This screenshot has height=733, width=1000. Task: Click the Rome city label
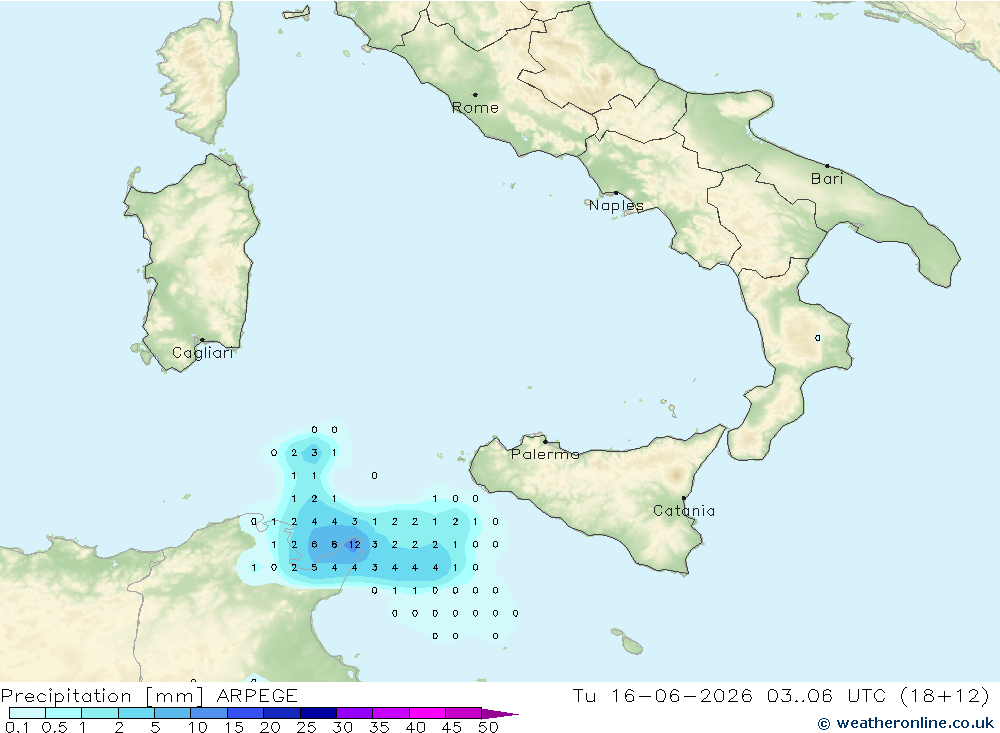click(x=475, y=108)
